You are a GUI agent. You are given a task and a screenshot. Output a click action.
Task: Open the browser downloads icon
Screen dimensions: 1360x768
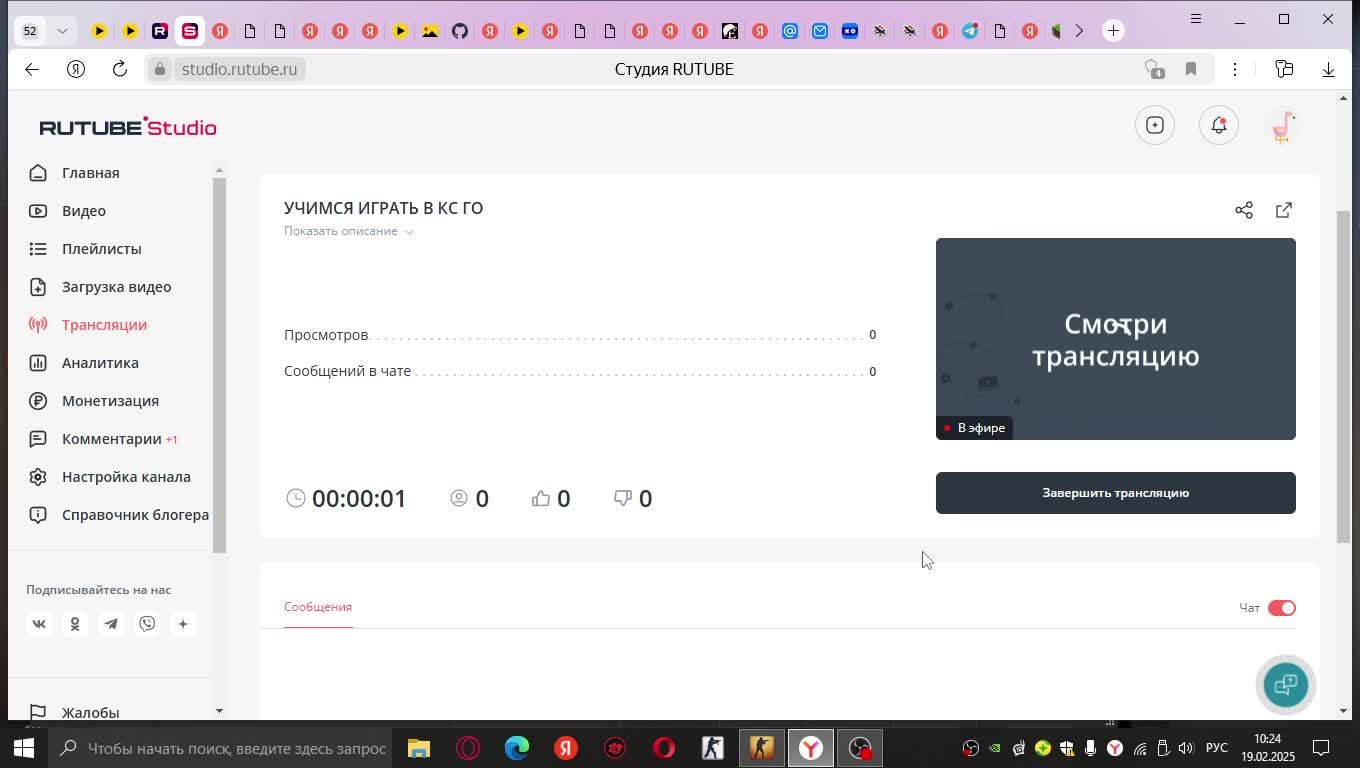point(1328,69)
